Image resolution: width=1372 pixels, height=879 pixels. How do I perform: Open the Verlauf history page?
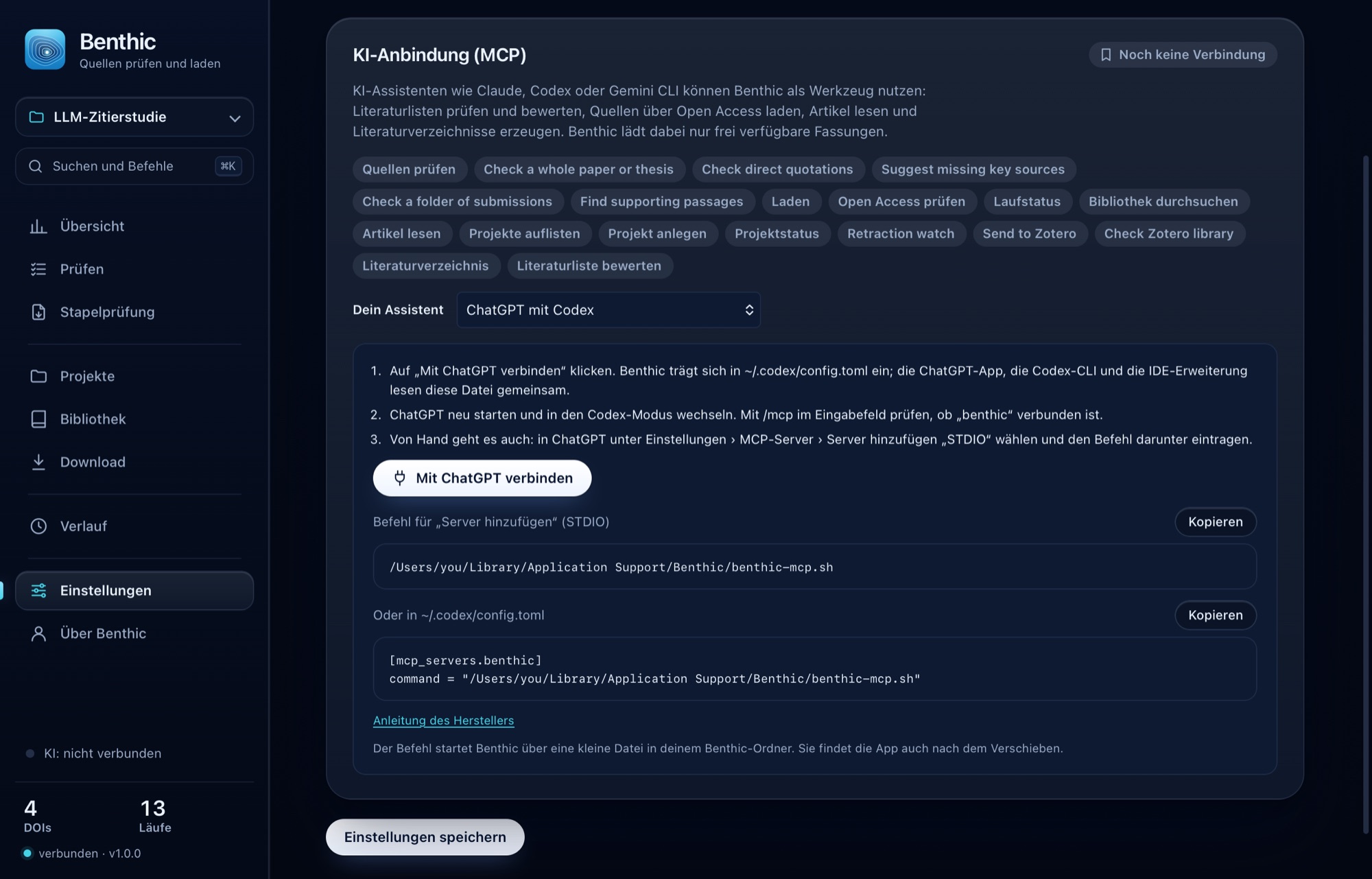pyautogui.click(x=134, y=526)
